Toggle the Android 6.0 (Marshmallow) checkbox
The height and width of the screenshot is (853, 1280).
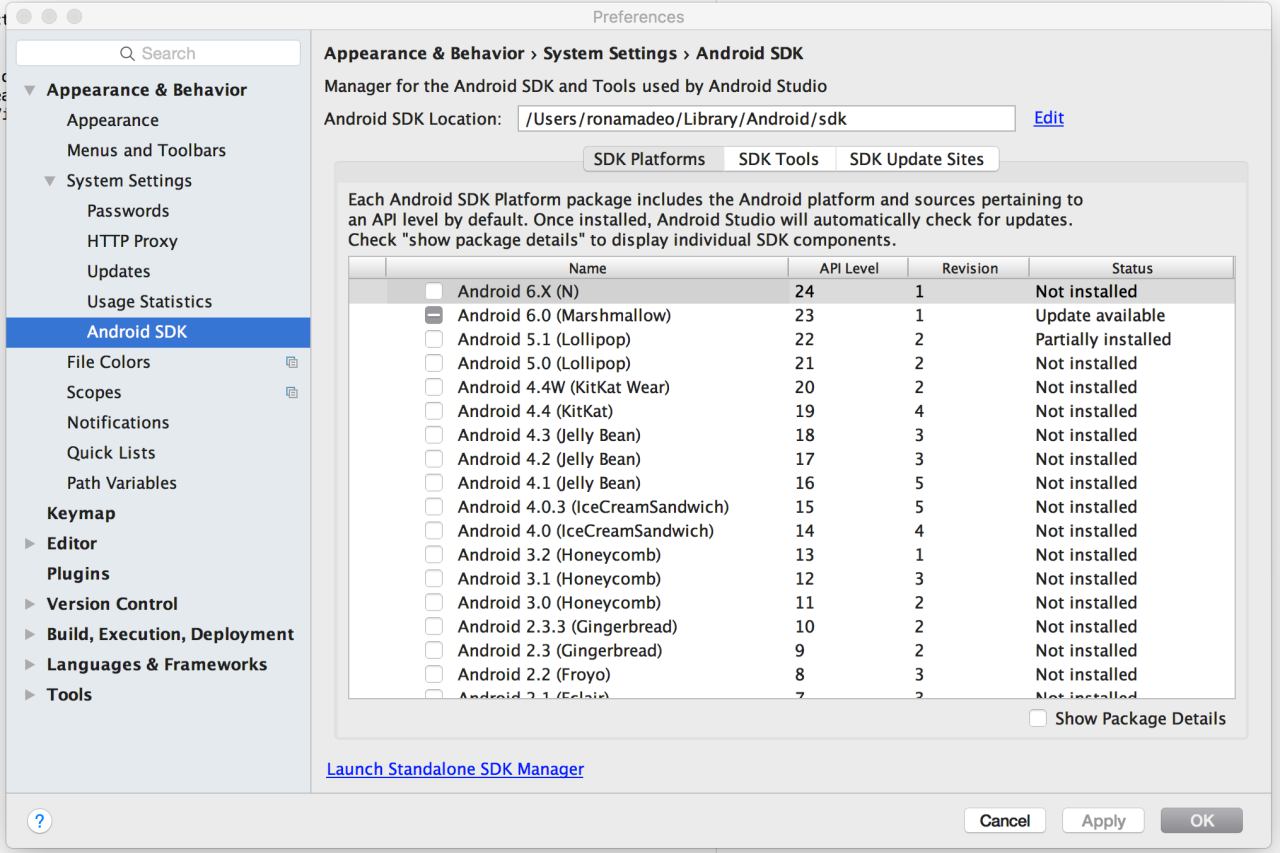point(434,315)
